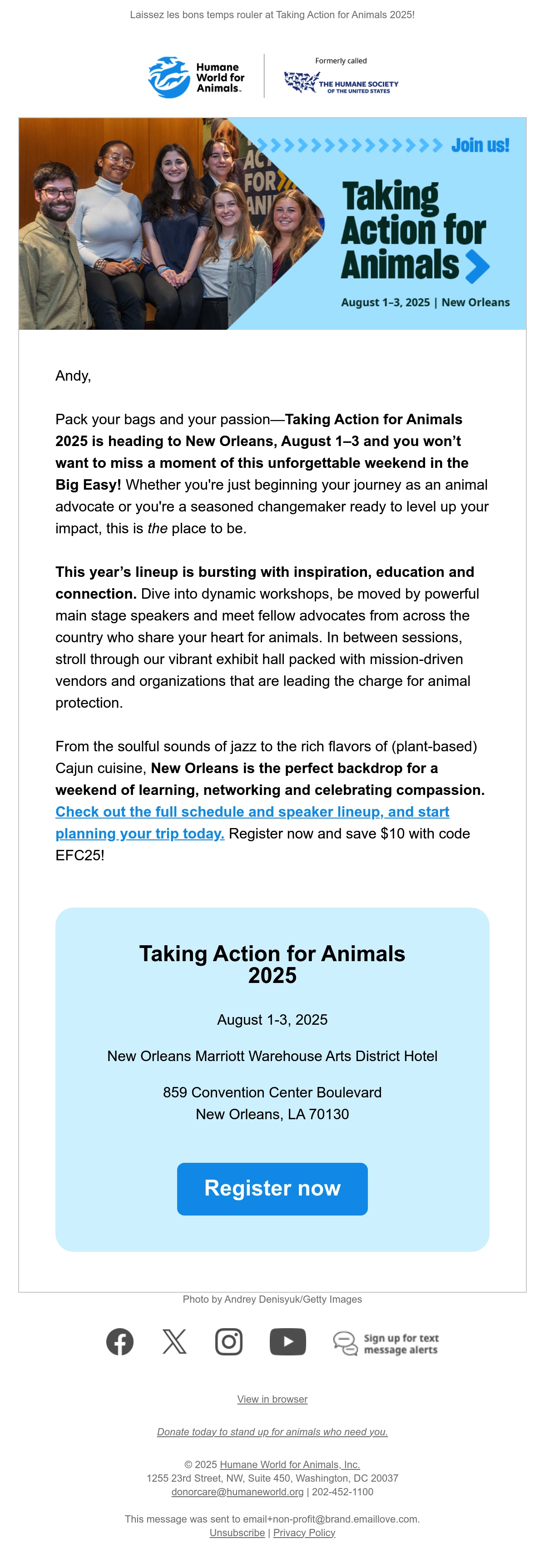
Task: Click the Humane World for Animals logo
Action: click(x=197, y=77)
